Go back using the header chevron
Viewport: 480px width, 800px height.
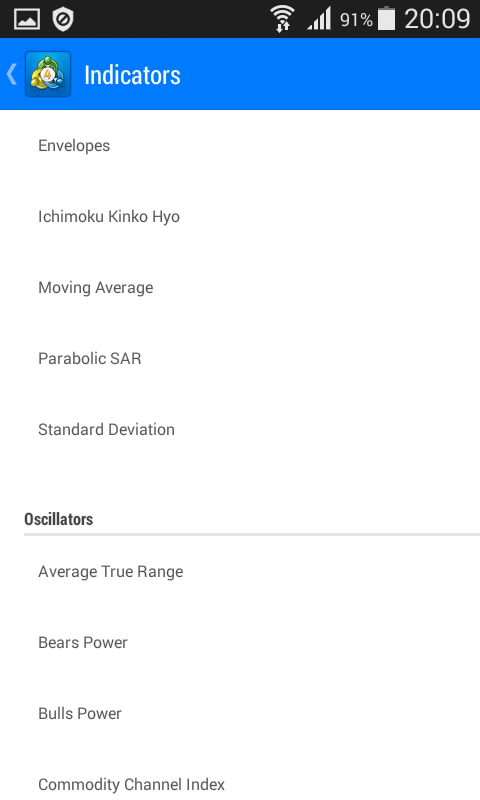(x=12, y=74)
